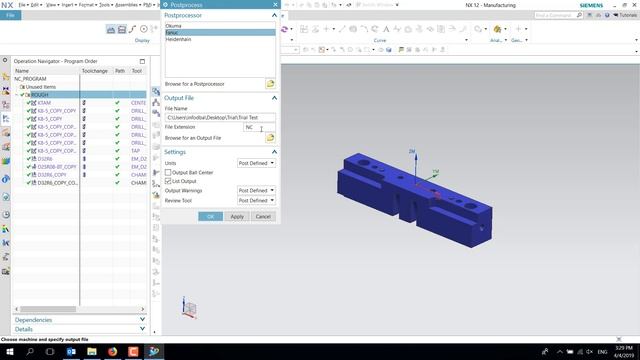Open the Assemblies menu
640x360 pixels.
[x=127, y=5]
